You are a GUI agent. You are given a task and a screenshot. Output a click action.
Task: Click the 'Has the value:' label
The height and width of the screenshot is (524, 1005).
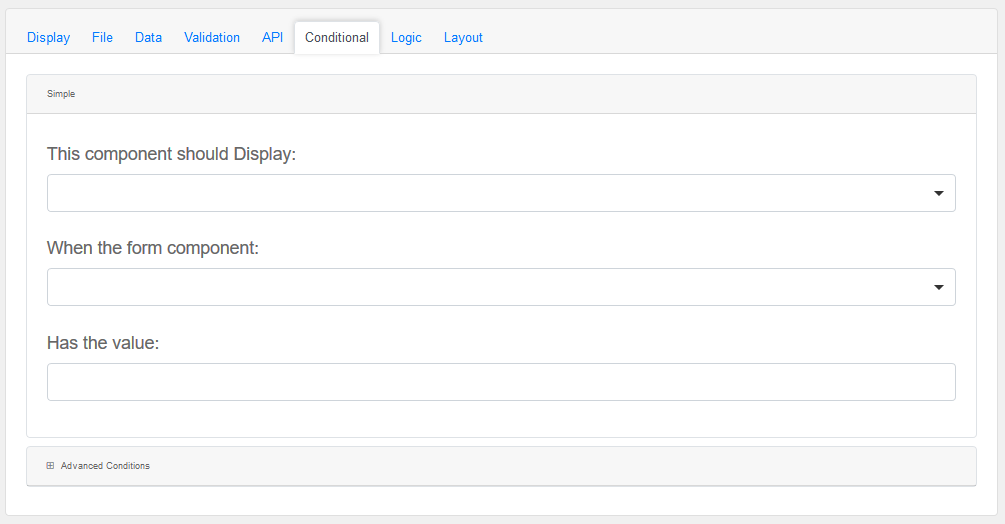[103, 343]
